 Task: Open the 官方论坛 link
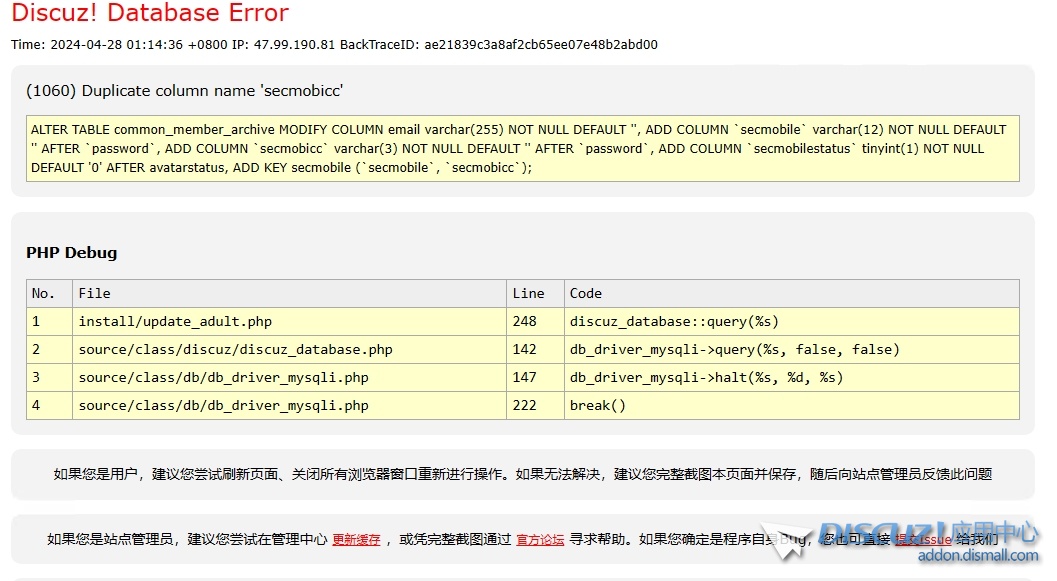tap(540, 539)
